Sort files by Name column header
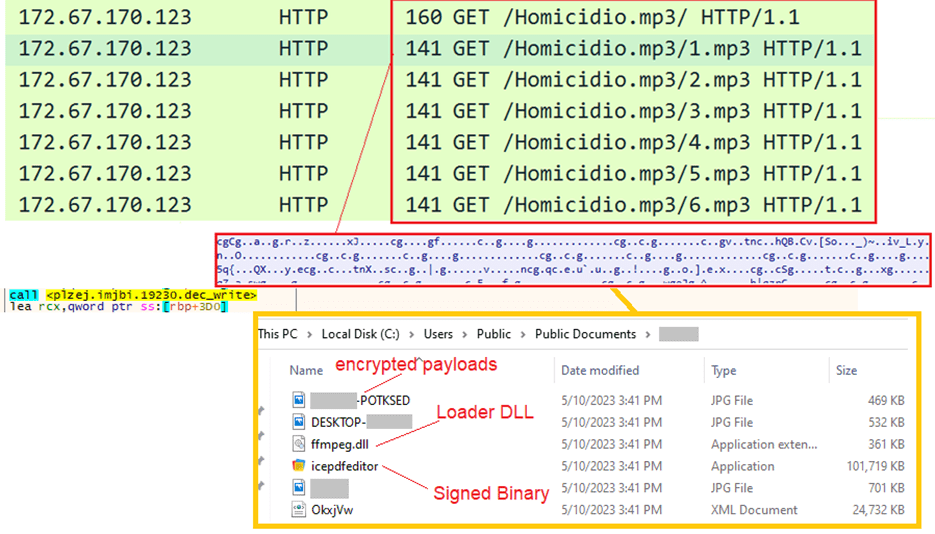This screenshot has width=935, height=534. (x=306, y=370)
